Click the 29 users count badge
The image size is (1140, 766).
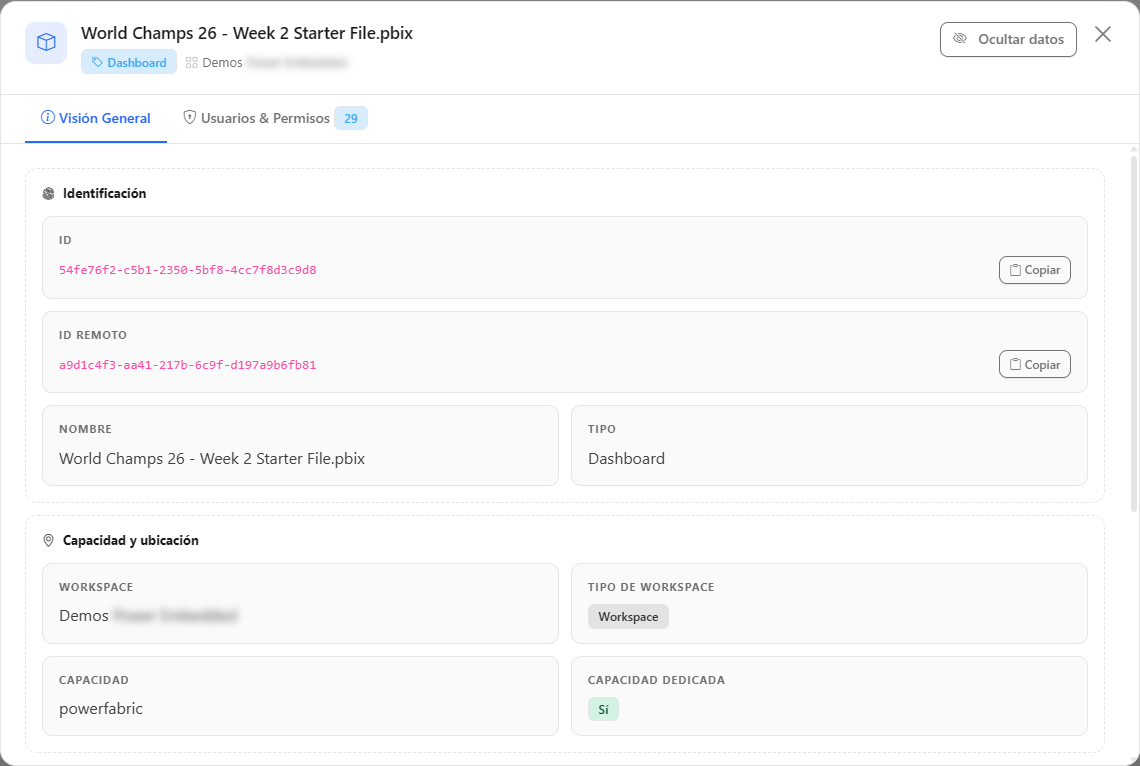(351, 118)
